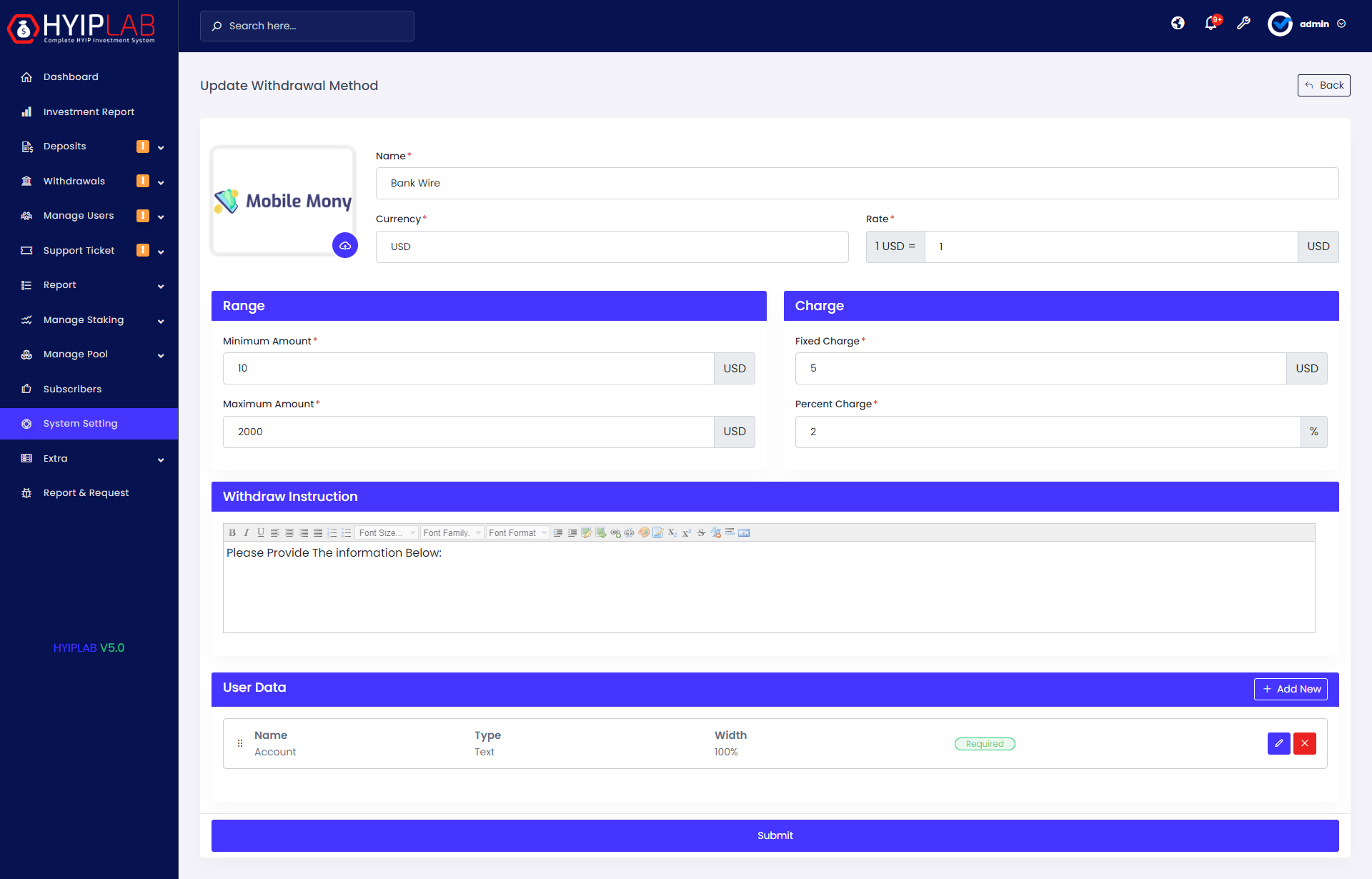Open the Font Family dropdown
This screenshot has height=879, width=1372.
[452, 533]
